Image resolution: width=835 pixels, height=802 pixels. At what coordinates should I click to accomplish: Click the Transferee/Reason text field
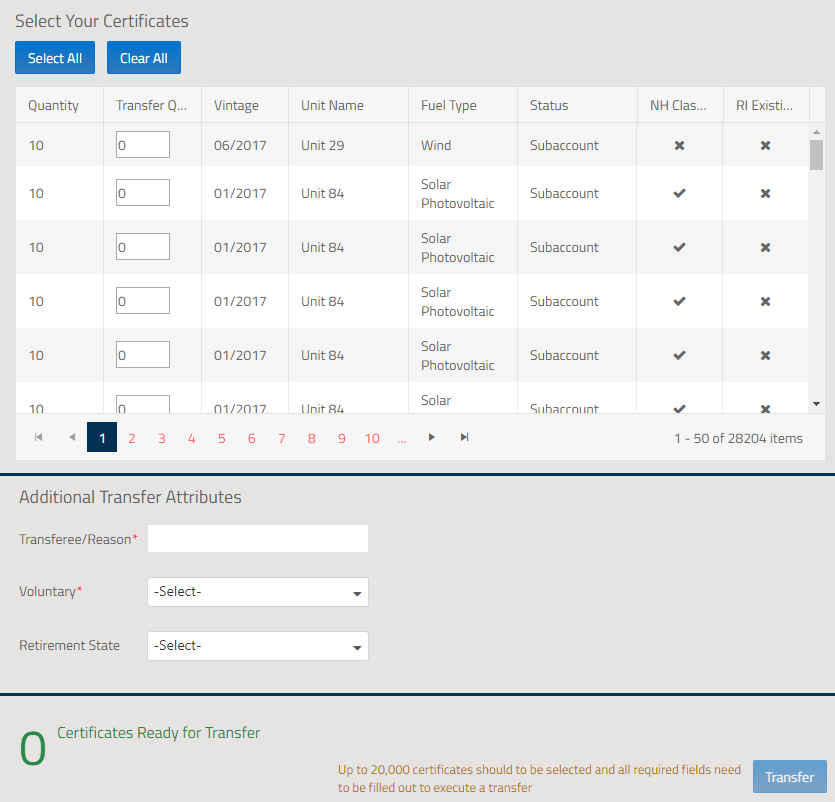[257, 539]
